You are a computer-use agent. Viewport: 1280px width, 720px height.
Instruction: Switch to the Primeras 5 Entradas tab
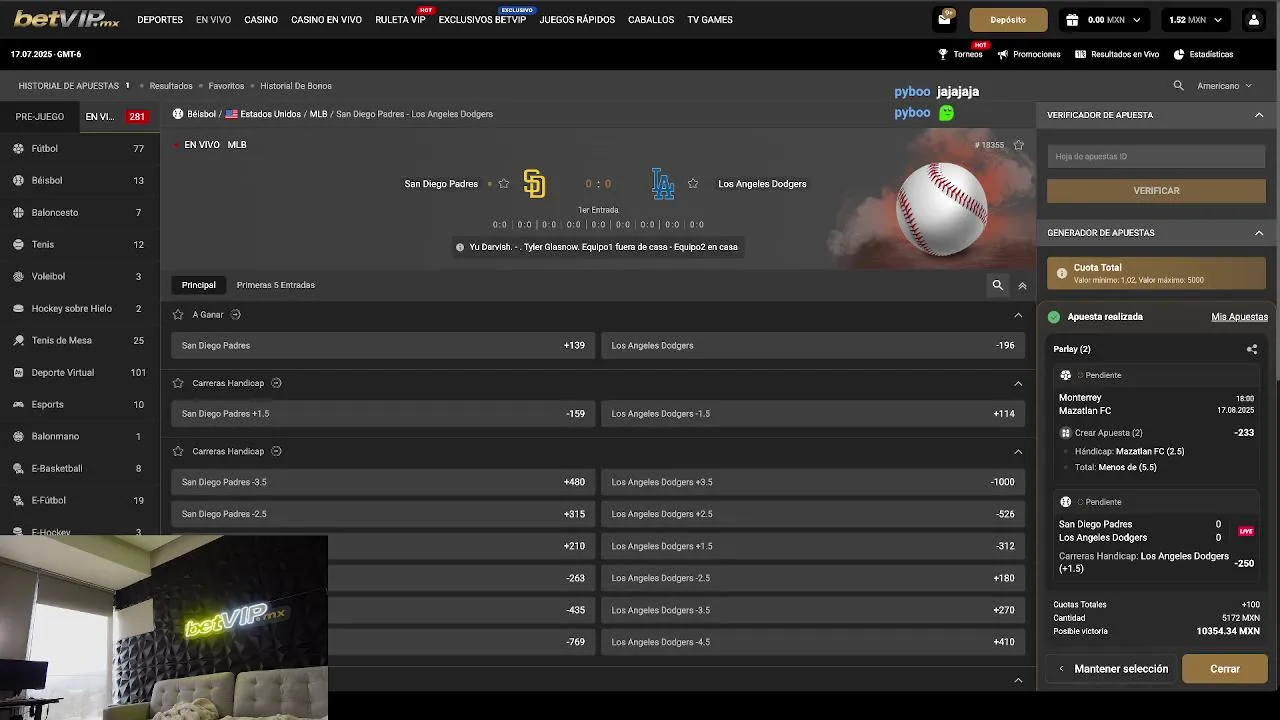coord(276,285)
